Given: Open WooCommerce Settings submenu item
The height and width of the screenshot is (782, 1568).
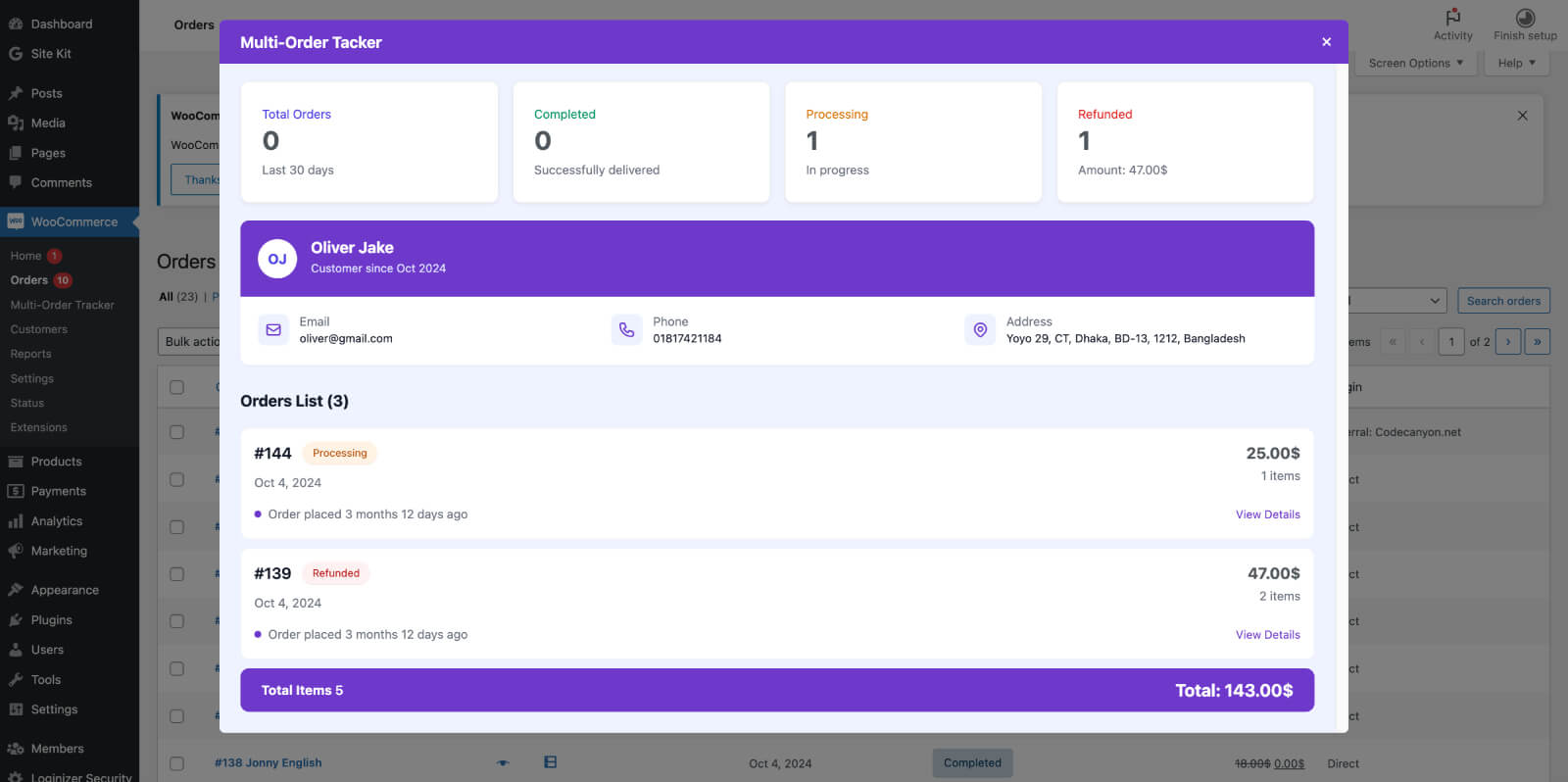Looking at the screenshot, I should point(31,378).
